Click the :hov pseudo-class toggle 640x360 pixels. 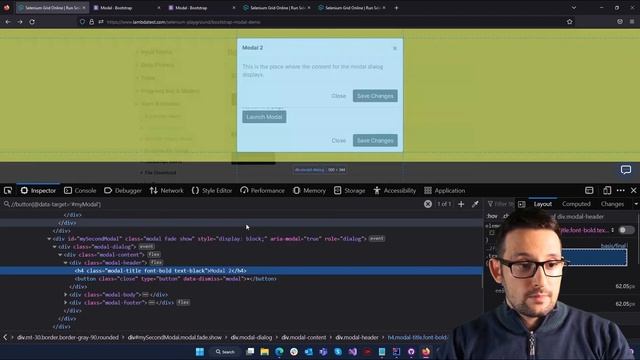pyautogui.click(x=492, y=216)
